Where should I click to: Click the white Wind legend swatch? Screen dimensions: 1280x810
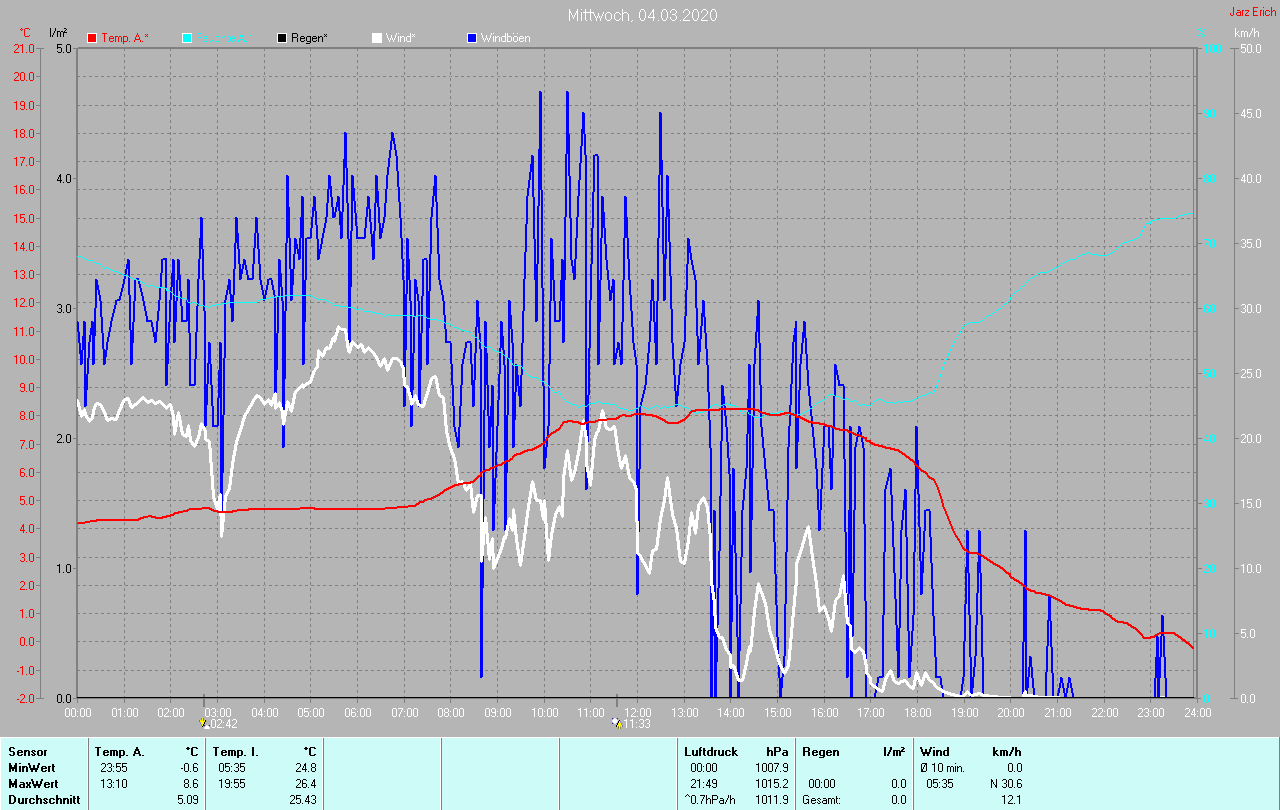[377, 38]
